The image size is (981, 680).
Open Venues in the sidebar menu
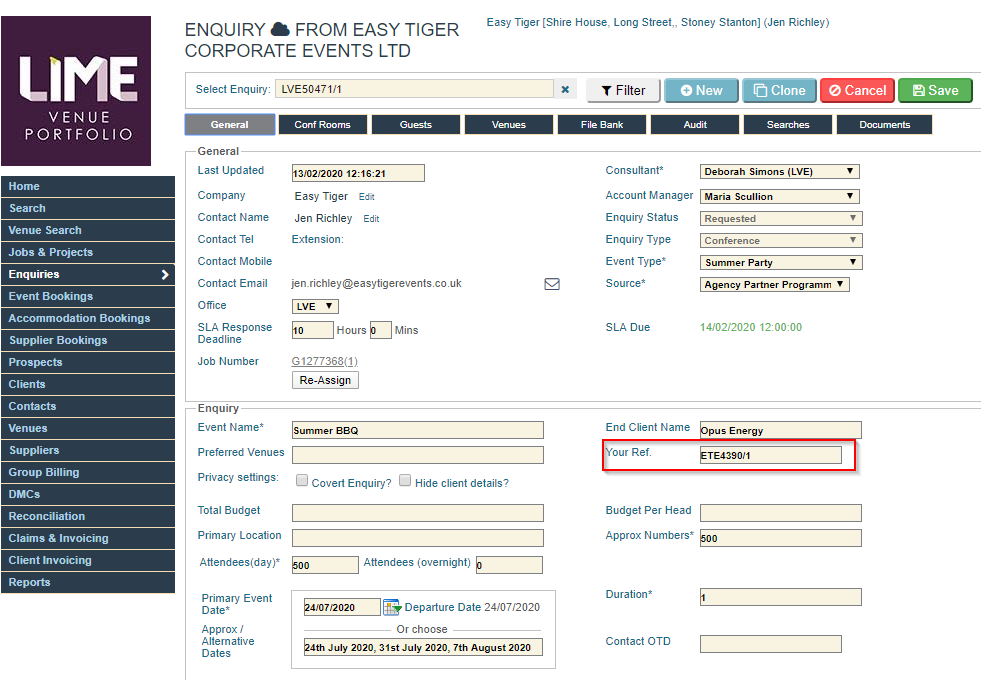click(x=88, y=429)
